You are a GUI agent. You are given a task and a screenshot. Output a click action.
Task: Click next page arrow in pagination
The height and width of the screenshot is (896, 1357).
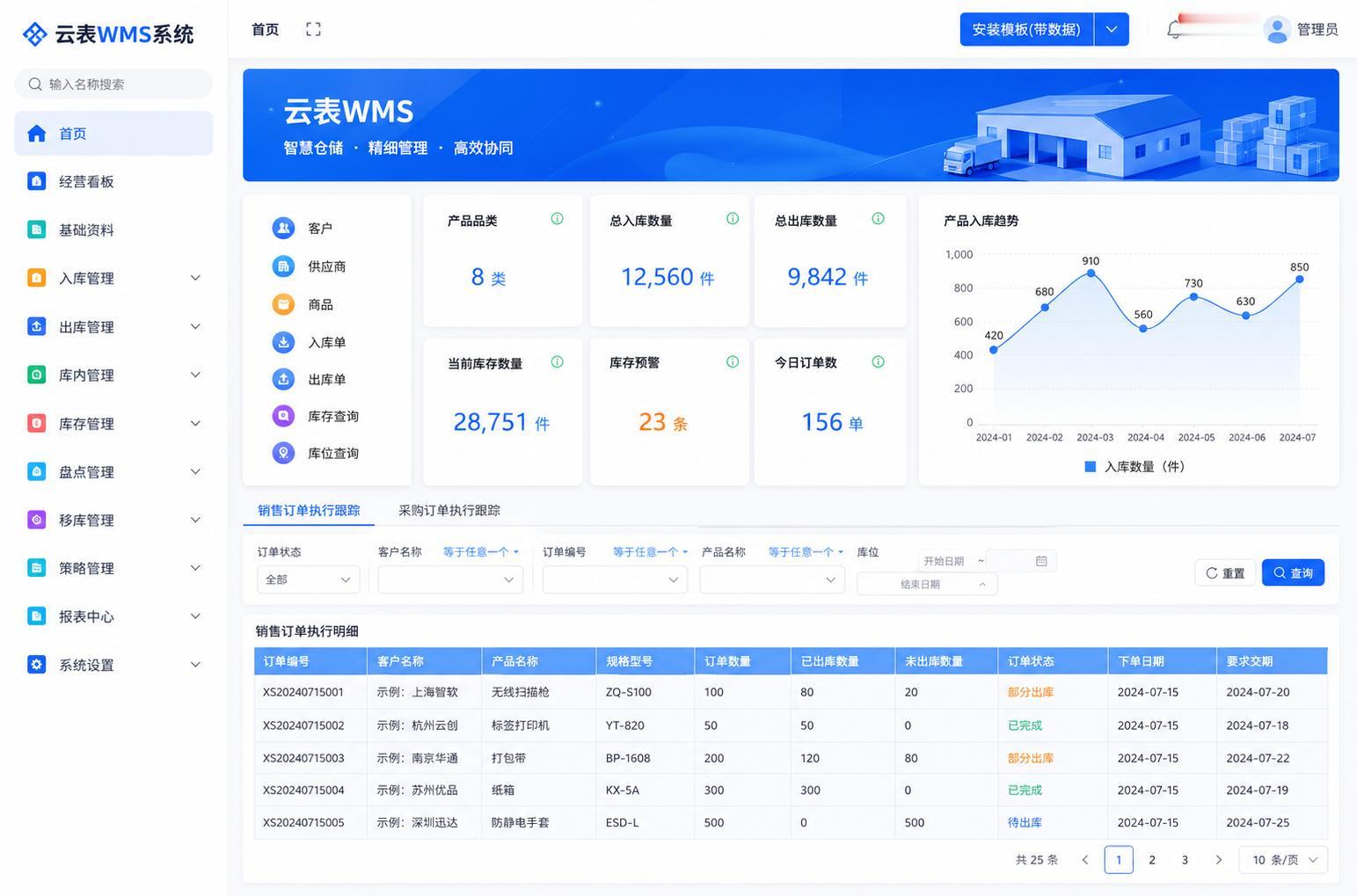[x=1218, y=860]
